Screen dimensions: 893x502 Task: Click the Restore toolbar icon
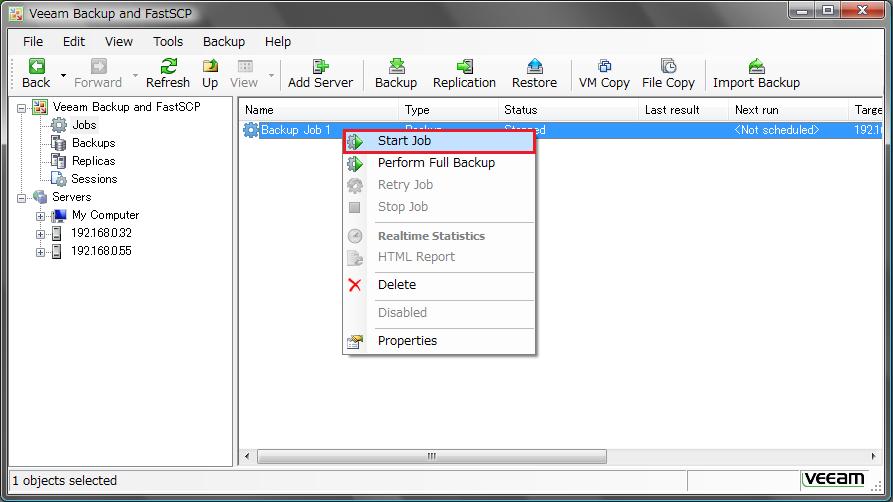534,66
